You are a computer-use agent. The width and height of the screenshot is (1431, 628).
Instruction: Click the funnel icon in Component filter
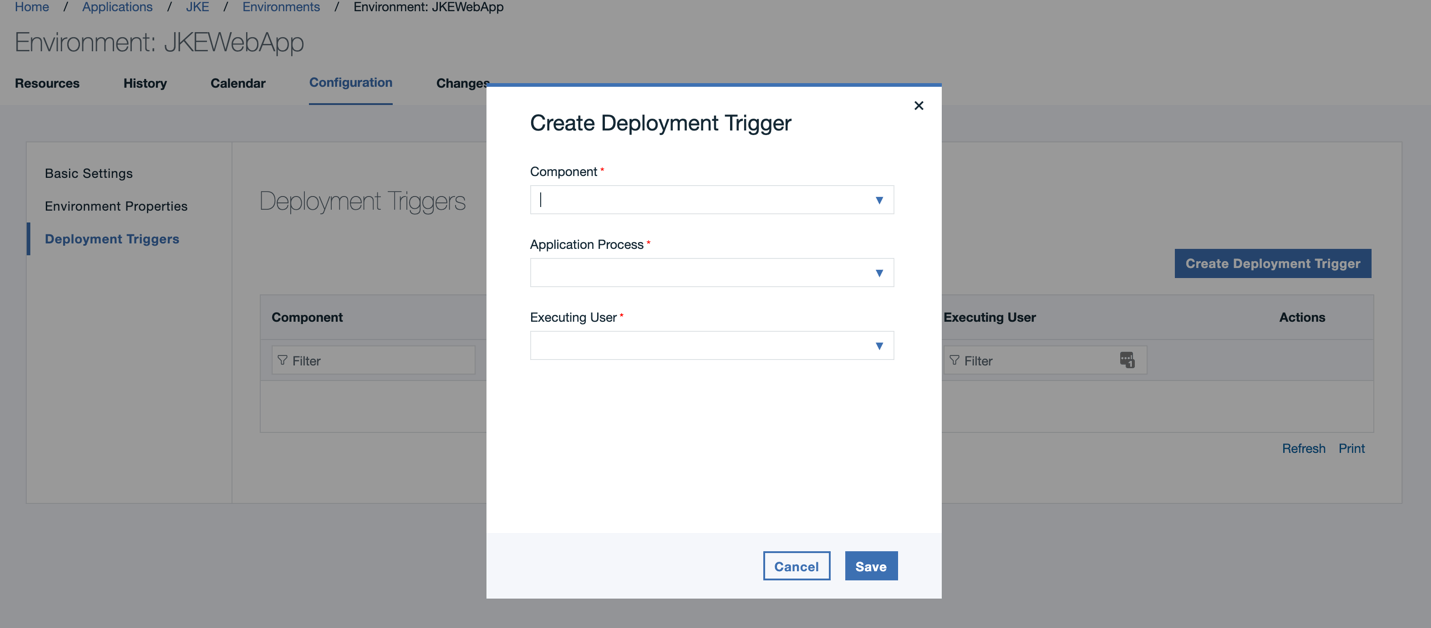[x=283, y=360]
